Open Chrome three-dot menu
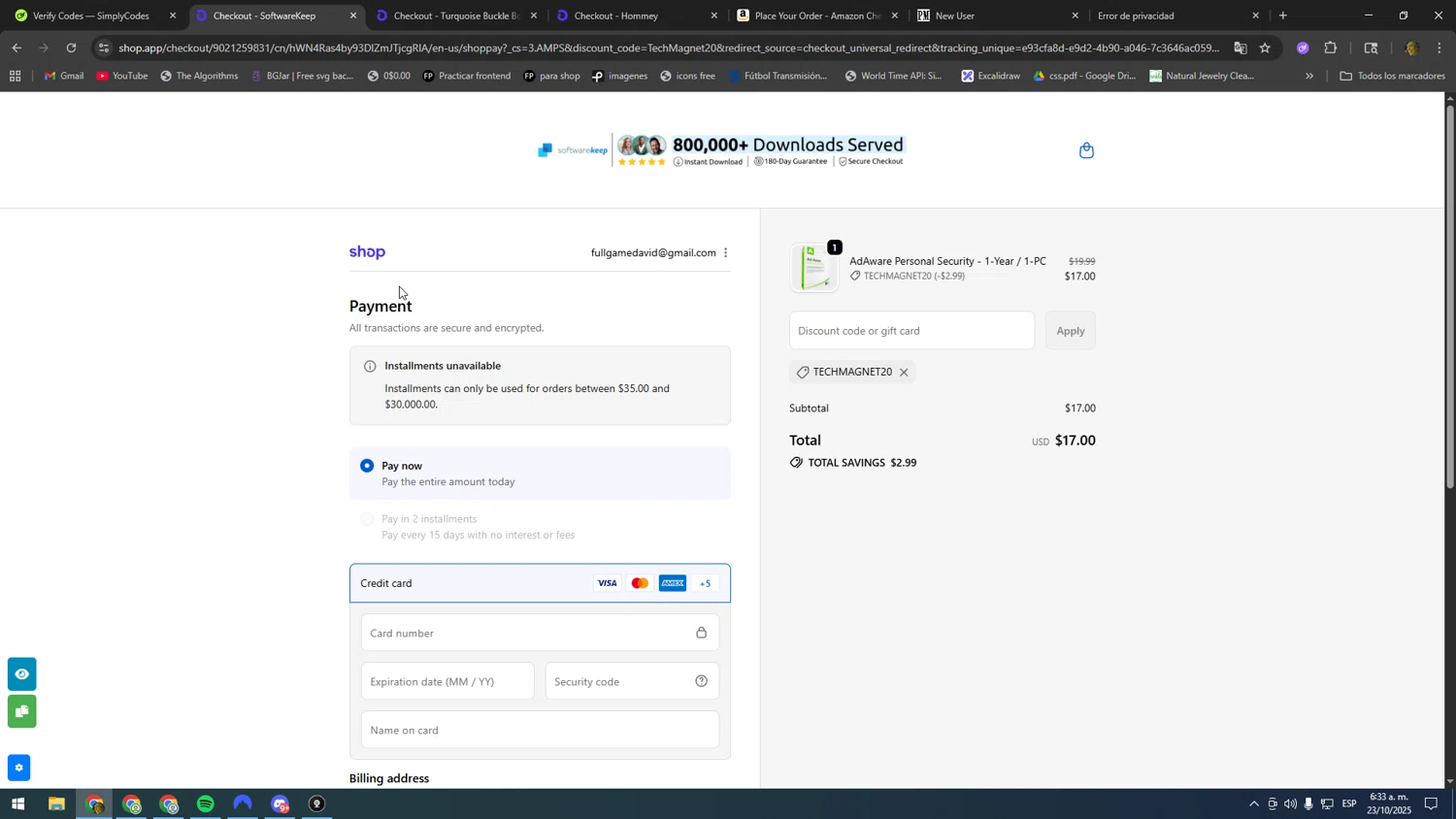Viewport: 1456px width, 819px height. 1439,48
